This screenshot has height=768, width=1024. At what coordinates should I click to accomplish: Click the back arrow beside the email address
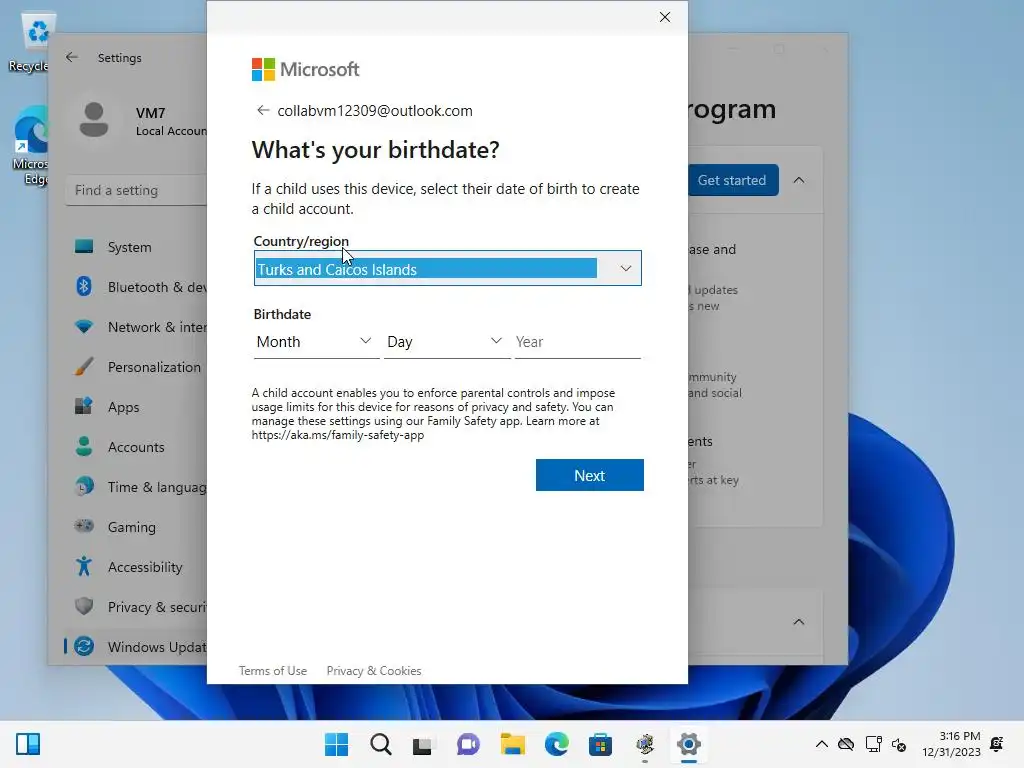[263, 110]
